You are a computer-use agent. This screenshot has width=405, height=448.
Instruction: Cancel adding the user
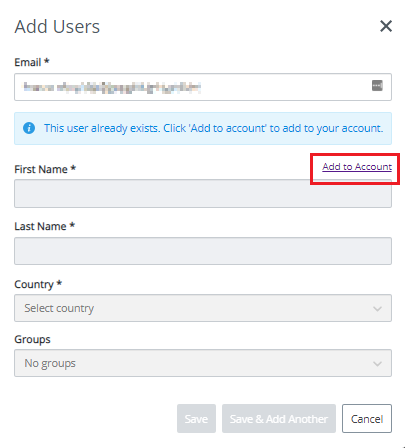point(367,419)
